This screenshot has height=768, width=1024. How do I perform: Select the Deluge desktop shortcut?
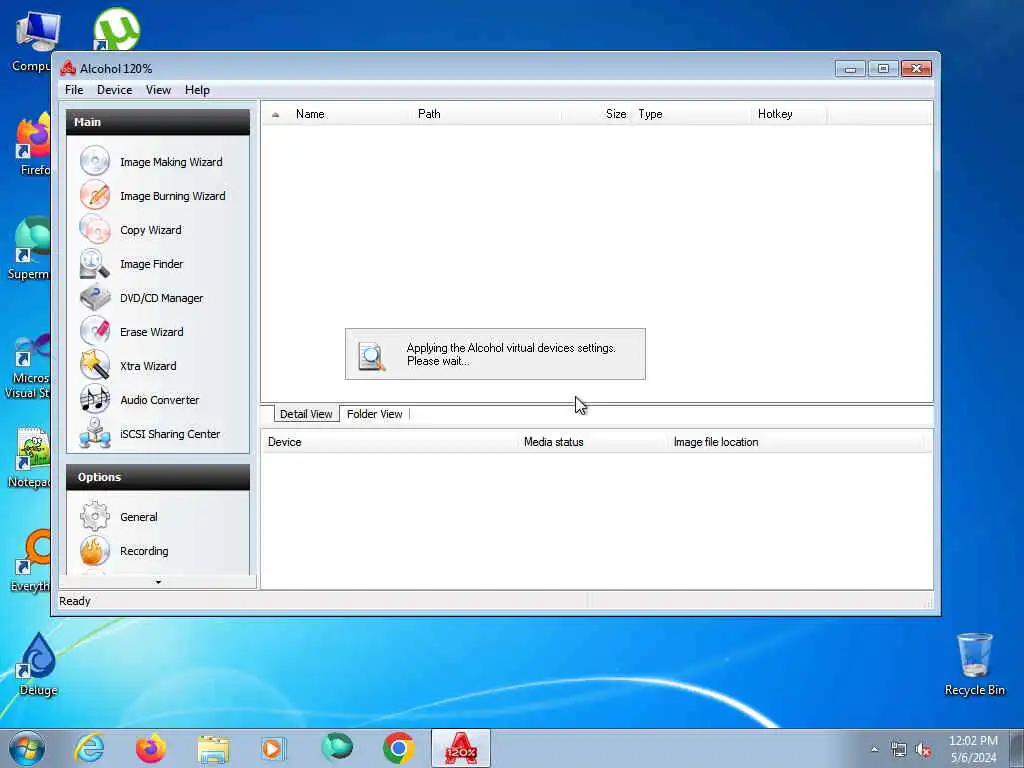tap(39, 665)
